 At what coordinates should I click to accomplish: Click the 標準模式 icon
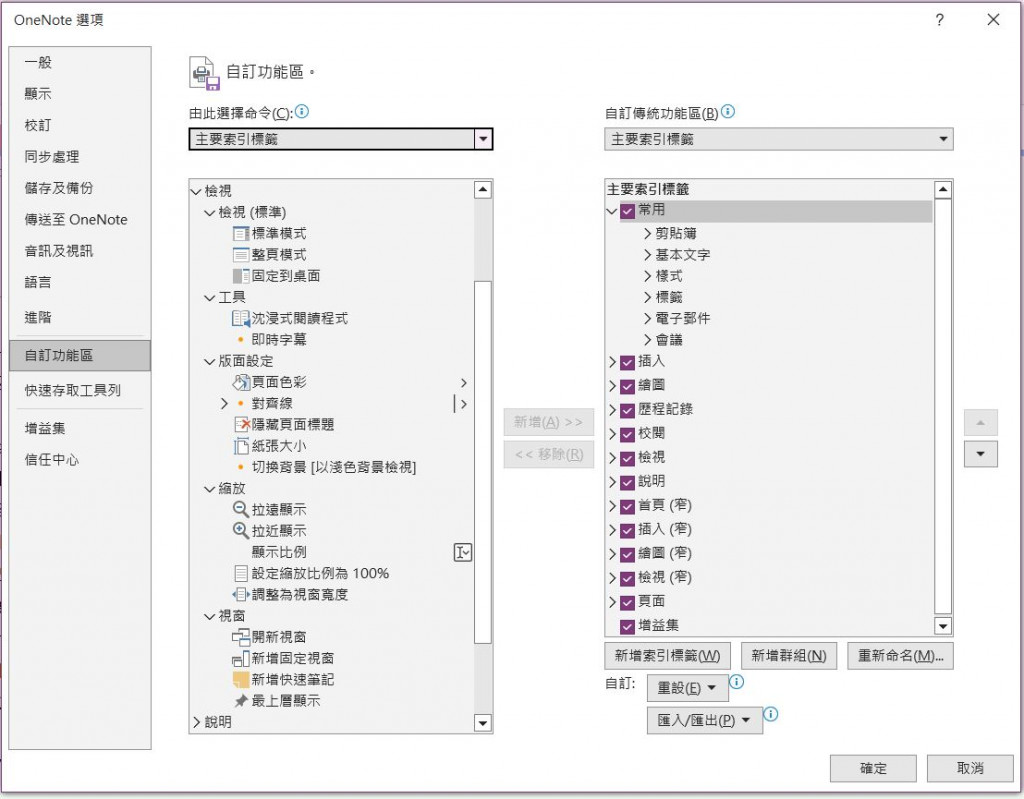[x=241, y=234]
